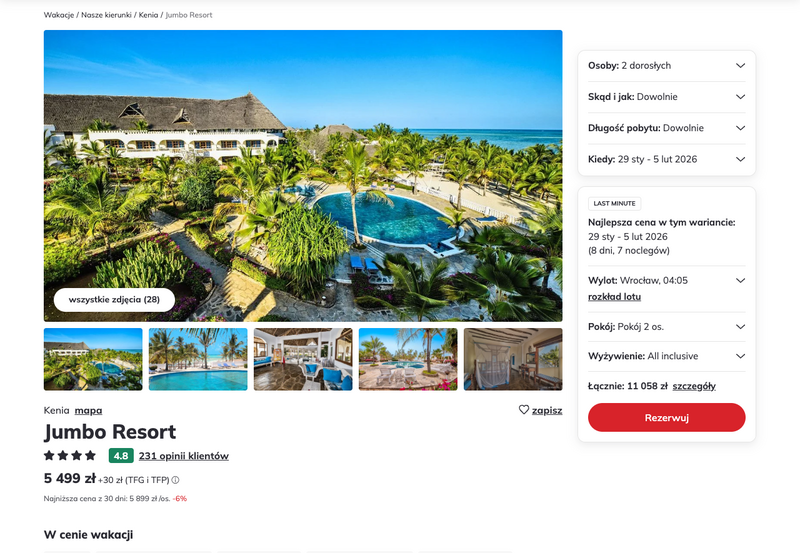Viewport: 800px width, 553px height.
Task: Select the canopy bed room thumbnail
Action: pyautogui.click(x=513, y=359)
